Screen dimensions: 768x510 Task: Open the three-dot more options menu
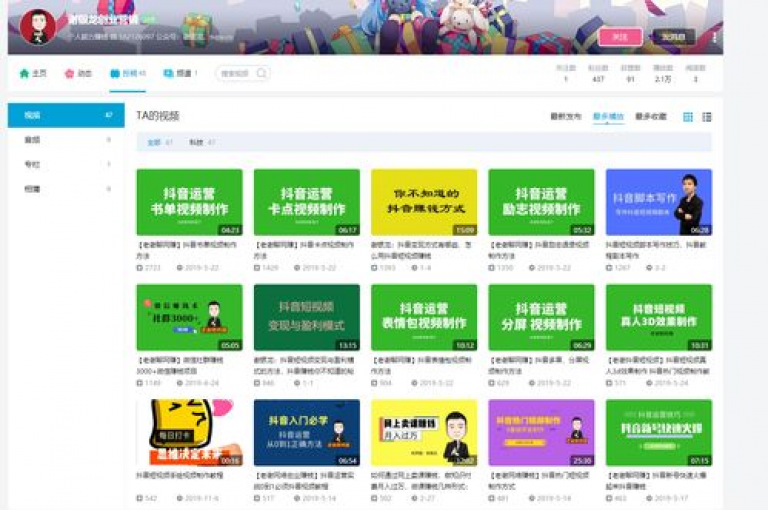pos(715,37)
